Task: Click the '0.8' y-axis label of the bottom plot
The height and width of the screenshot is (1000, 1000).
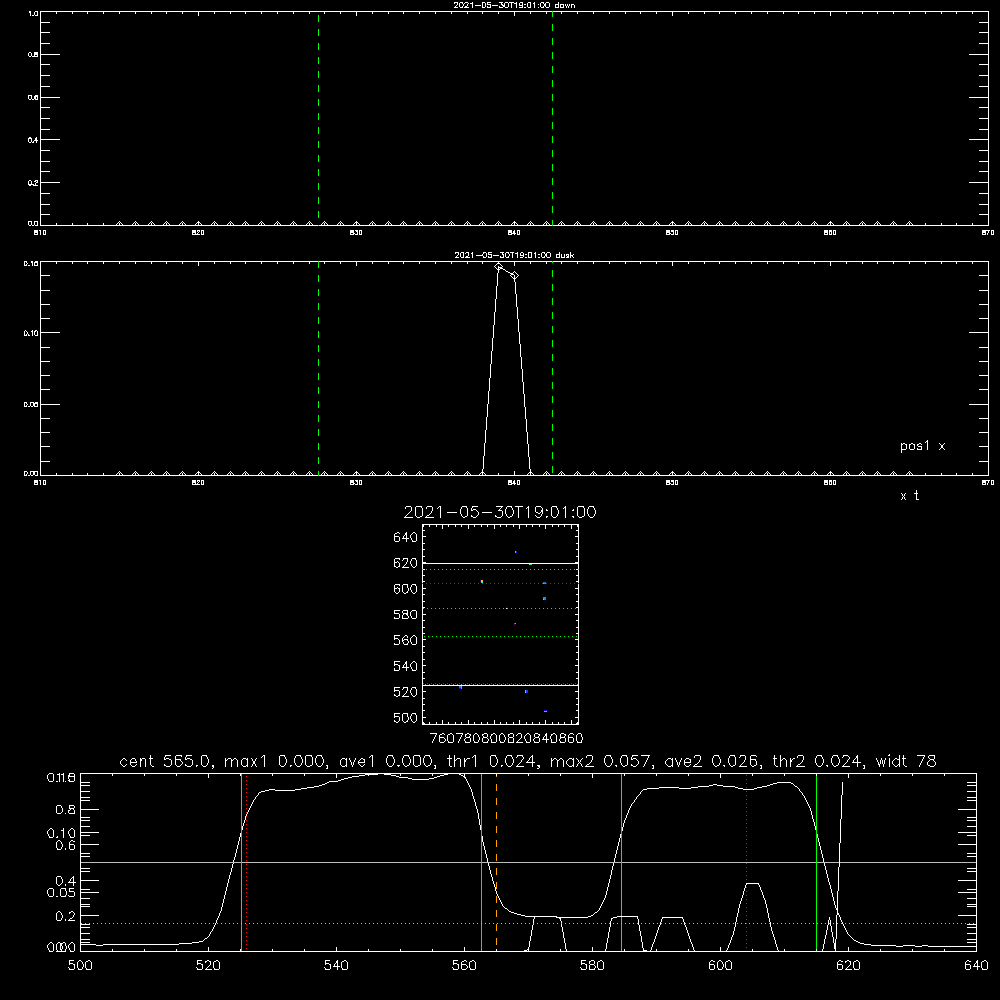Action: click(x=66, y=810)
